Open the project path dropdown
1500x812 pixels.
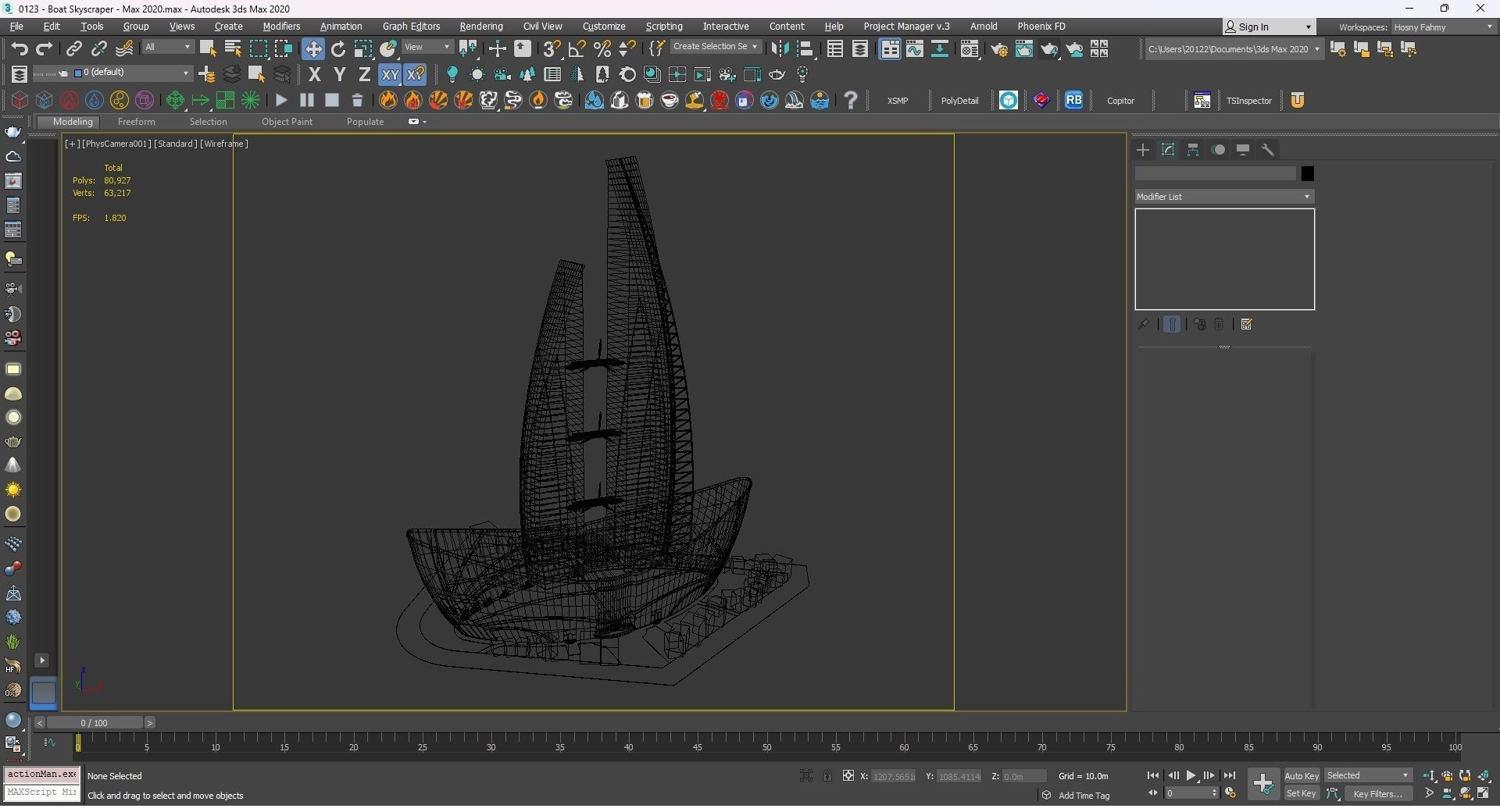tap(1234, 49)
